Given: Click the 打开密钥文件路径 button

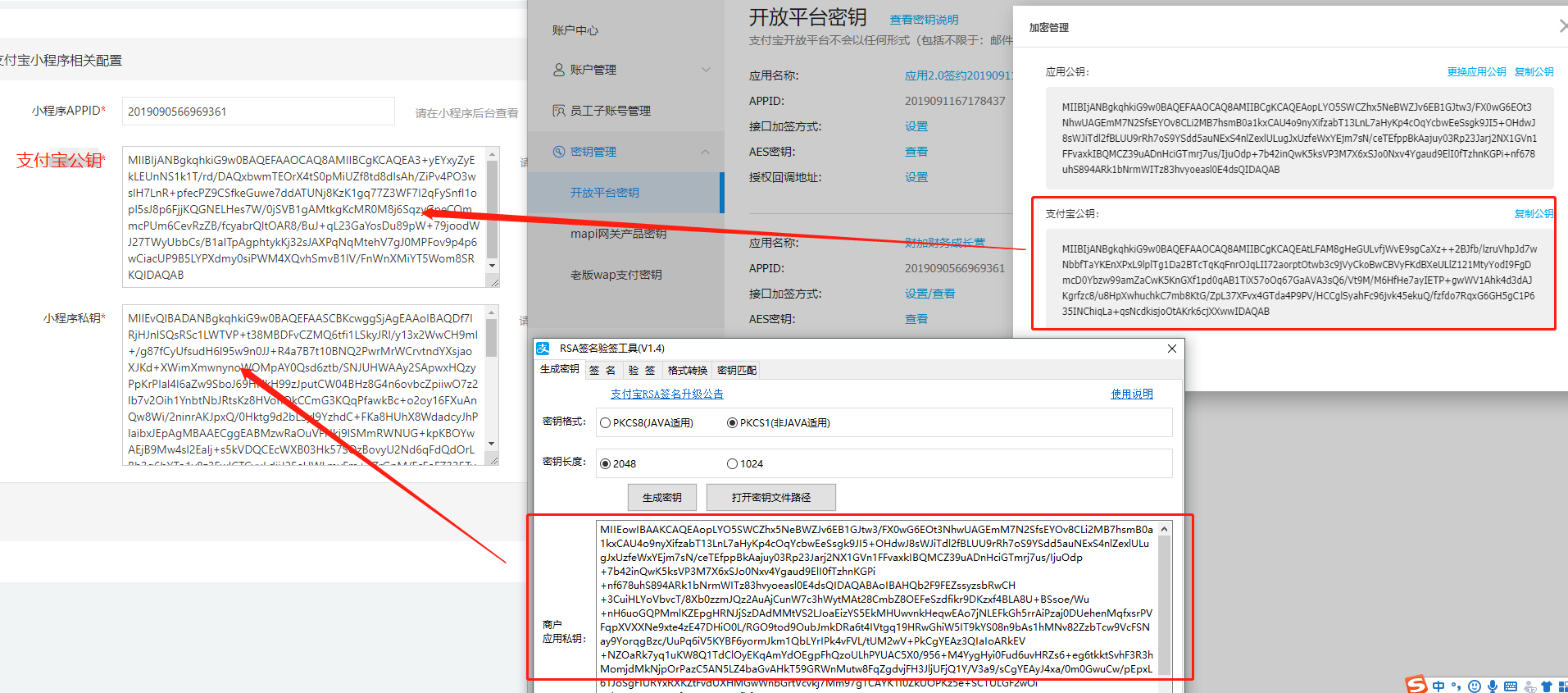Looking at the screenshot, I should click(x=771, y=498).
